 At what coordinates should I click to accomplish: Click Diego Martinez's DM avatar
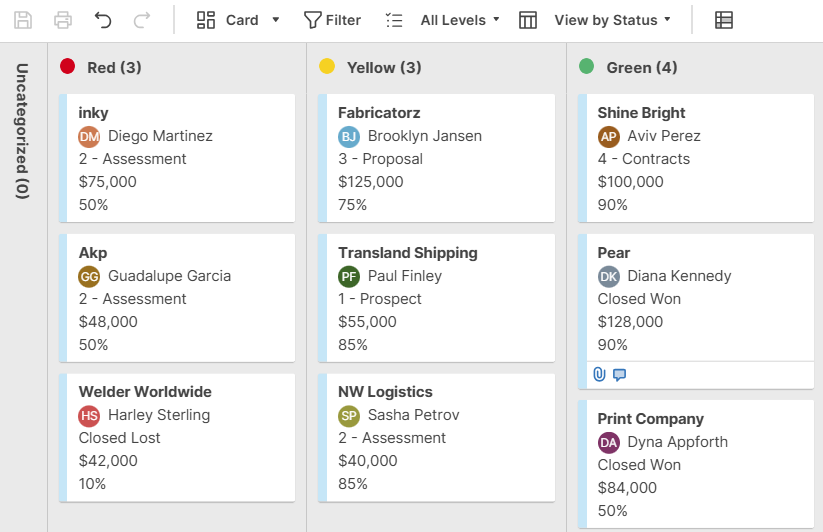coord(90,136)
